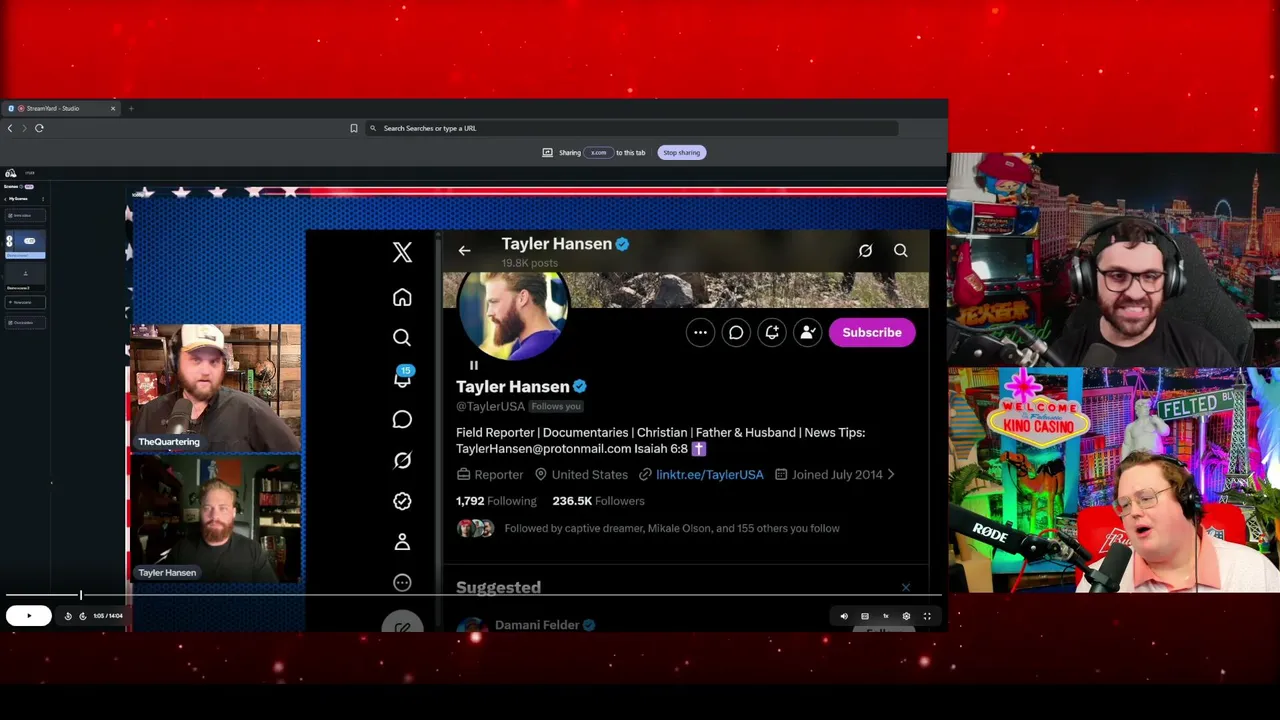This screenshot has height=720, width=1280.
Task: Click the @TaylerUSA handle text
Action: 490,407
